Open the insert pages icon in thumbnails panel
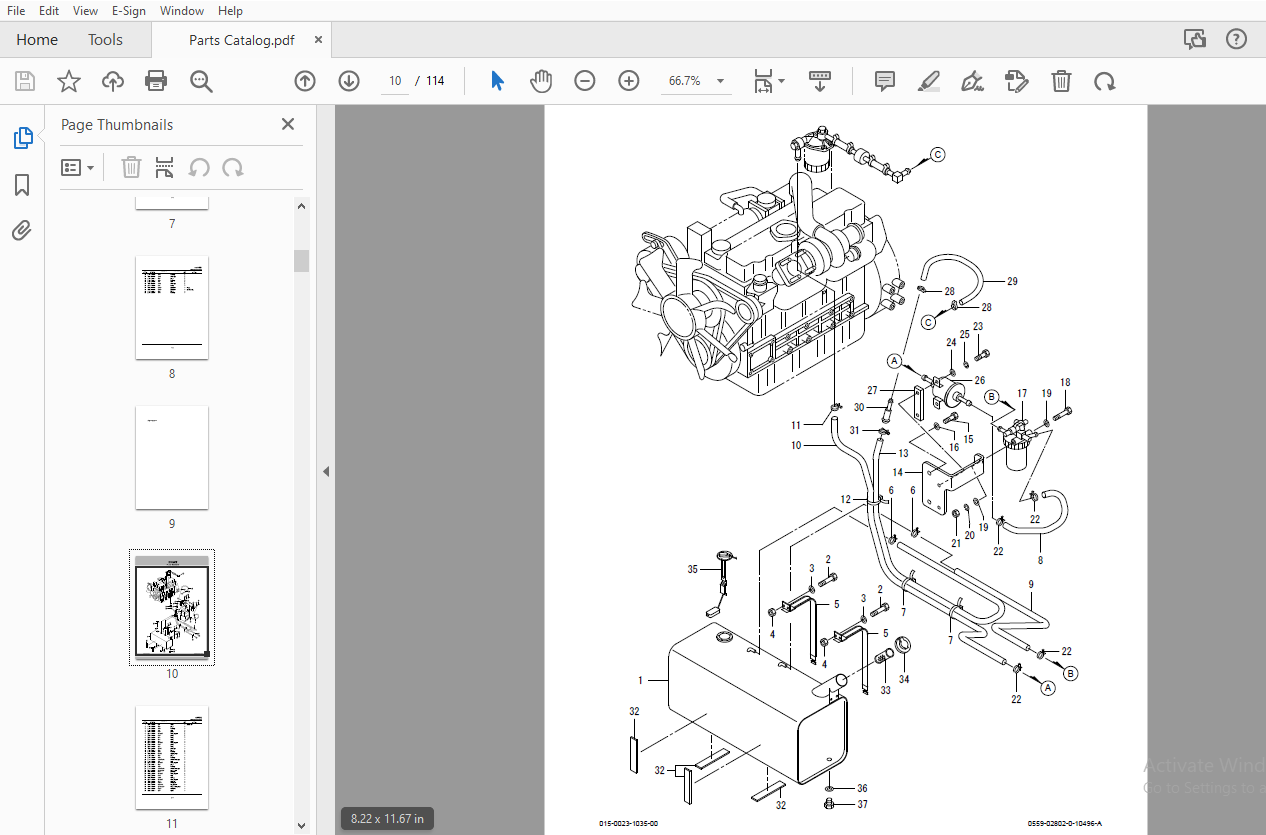This screenshot has height=835, width=1266. click(x=165, y=167)
